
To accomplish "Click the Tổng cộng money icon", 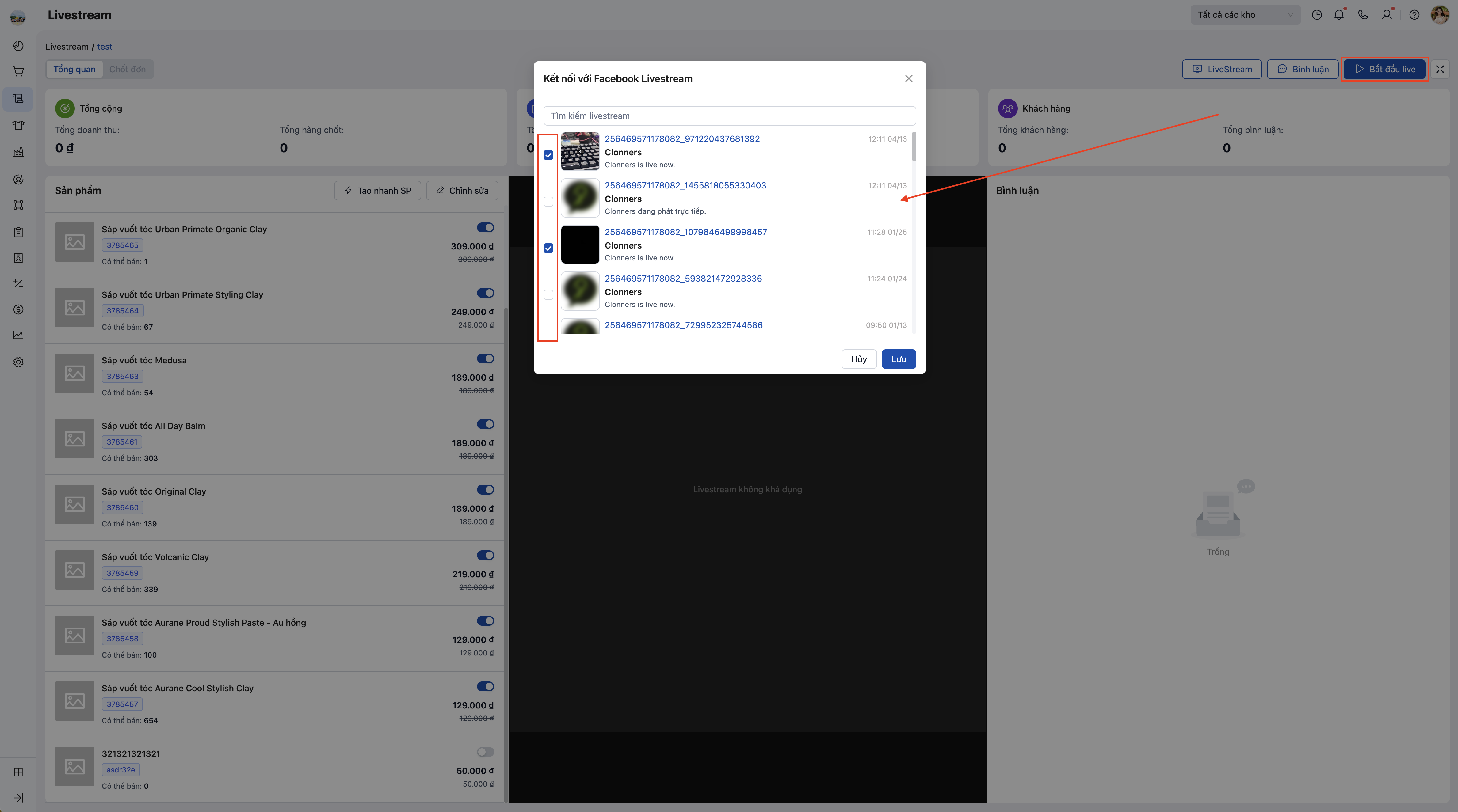I will (65, 108).
